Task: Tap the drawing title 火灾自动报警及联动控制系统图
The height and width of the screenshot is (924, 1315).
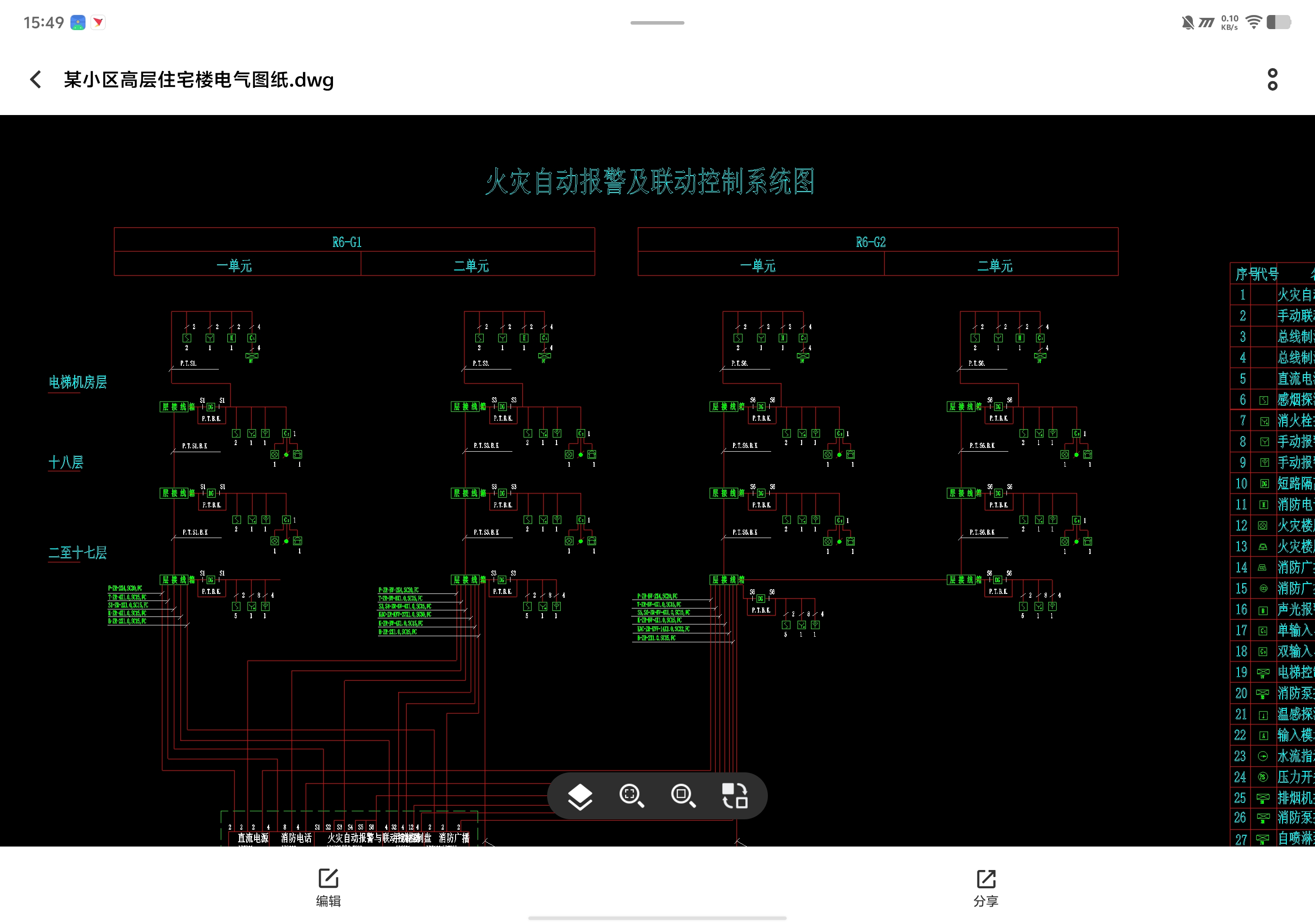Action: (650, 182)
